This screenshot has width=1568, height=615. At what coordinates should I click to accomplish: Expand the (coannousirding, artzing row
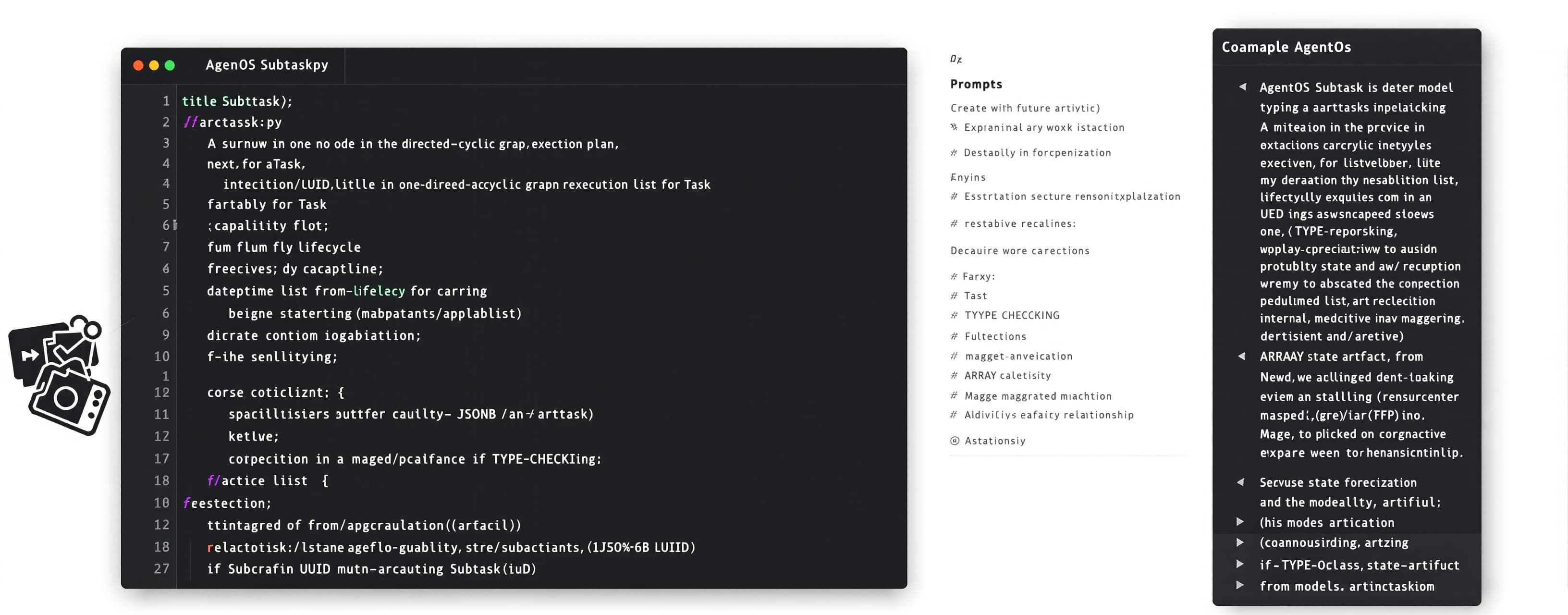pyautogui.click(x=1240, y=542)
